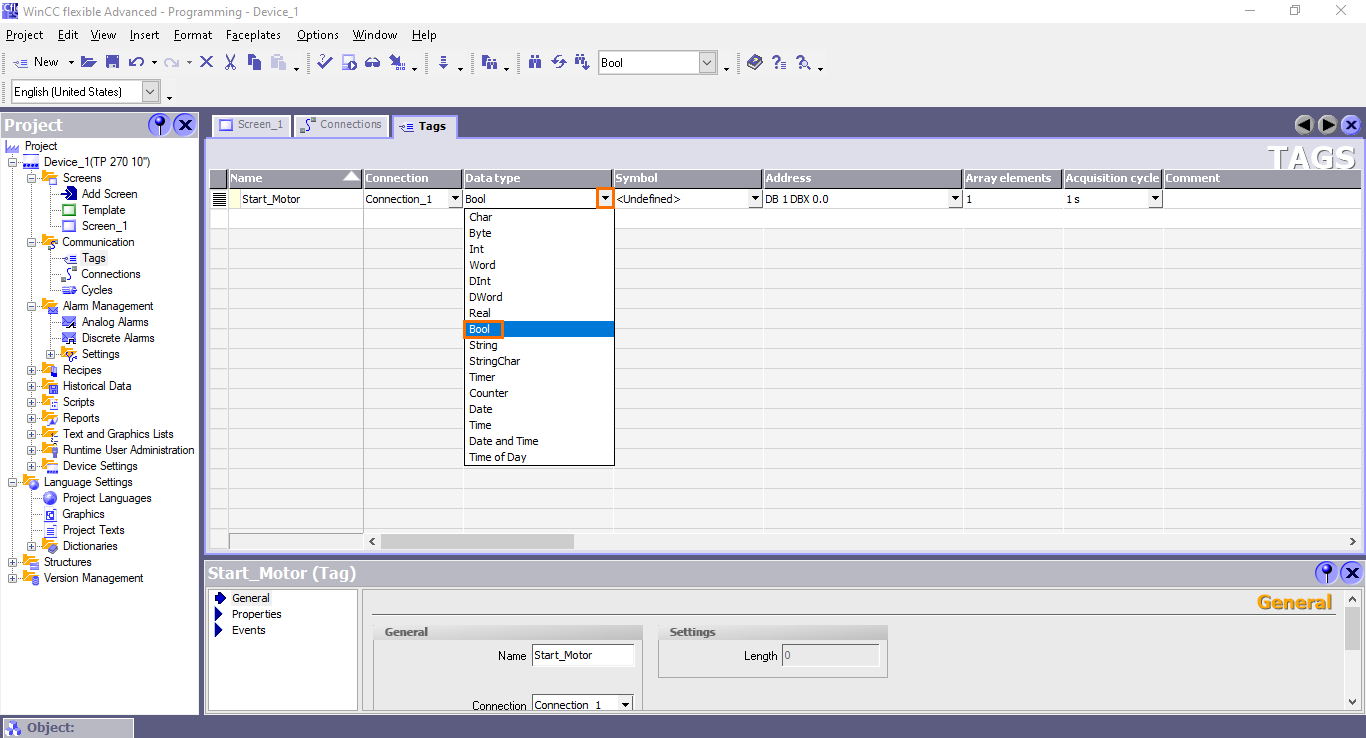Open the Help book icon
This screenshot has height=738, width=1366.
click(x=754, y=62)
